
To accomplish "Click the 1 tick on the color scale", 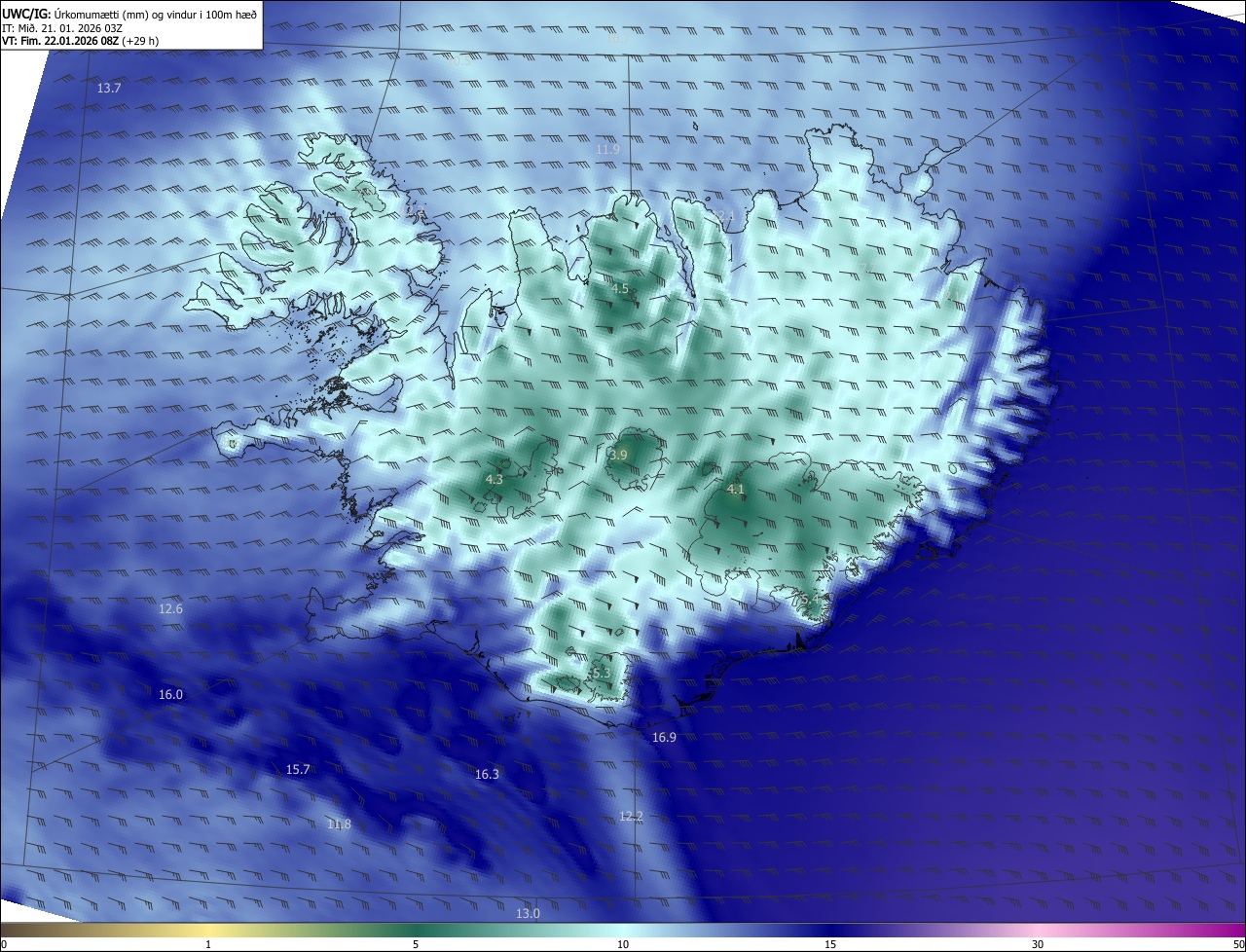I will point(208,944).
